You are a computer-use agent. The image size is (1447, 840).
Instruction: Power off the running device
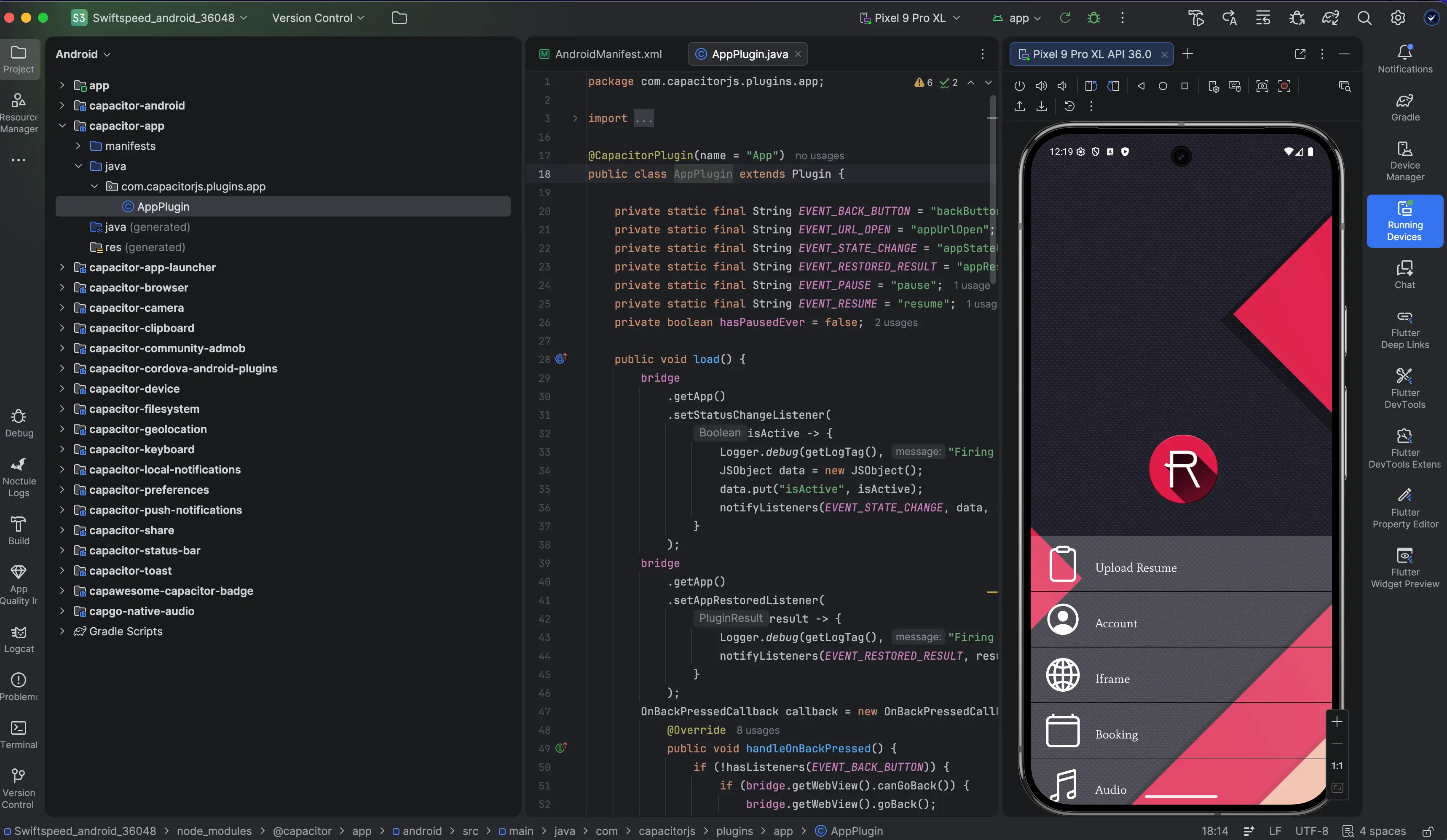coord(1020,86)
